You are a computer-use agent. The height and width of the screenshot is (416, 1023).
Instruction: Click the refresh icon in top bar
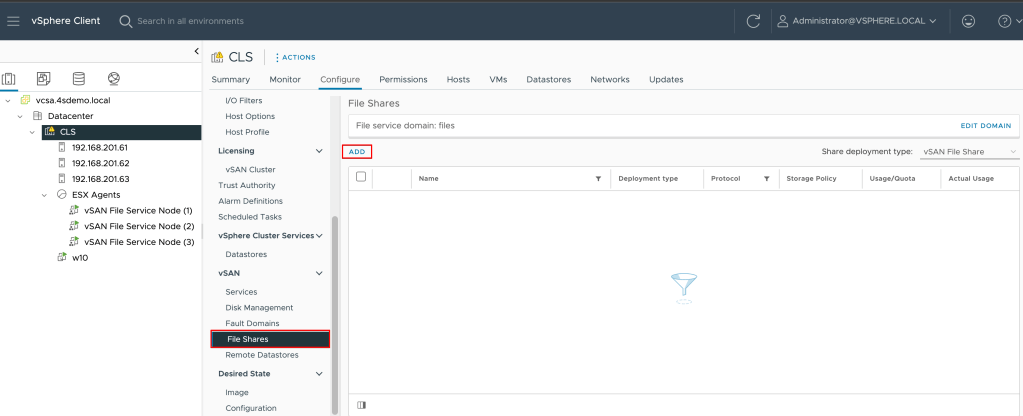[753, 21]
